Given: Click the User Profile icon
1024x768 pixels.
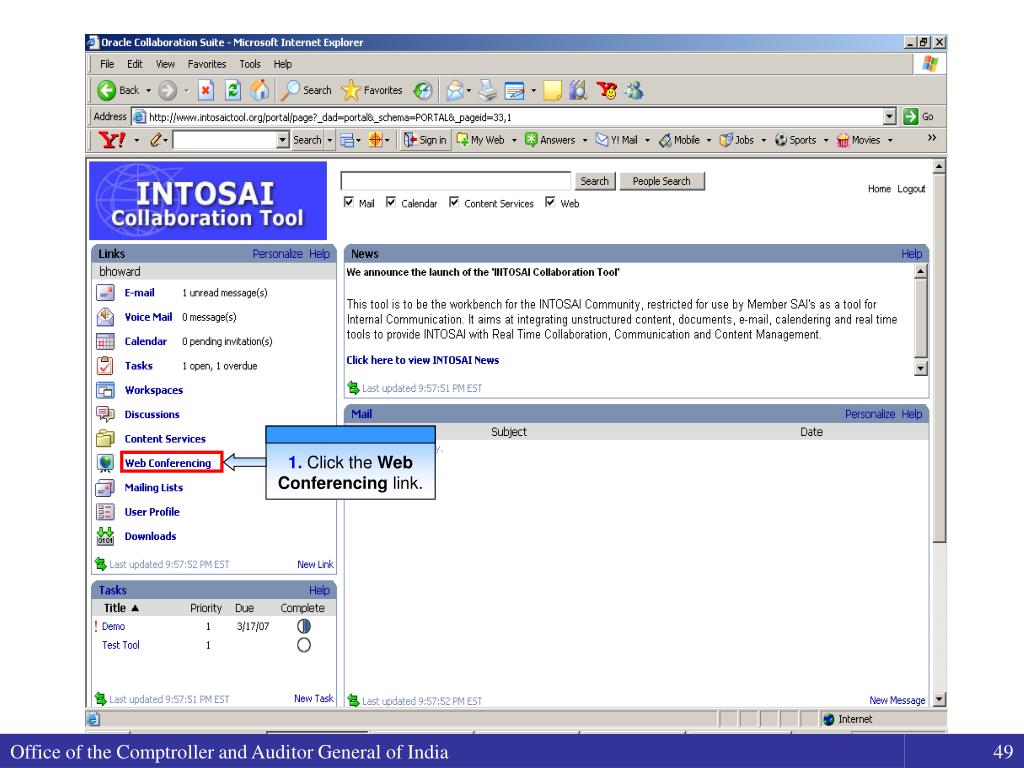Looking at the screenshot, I should click(105, 511).
